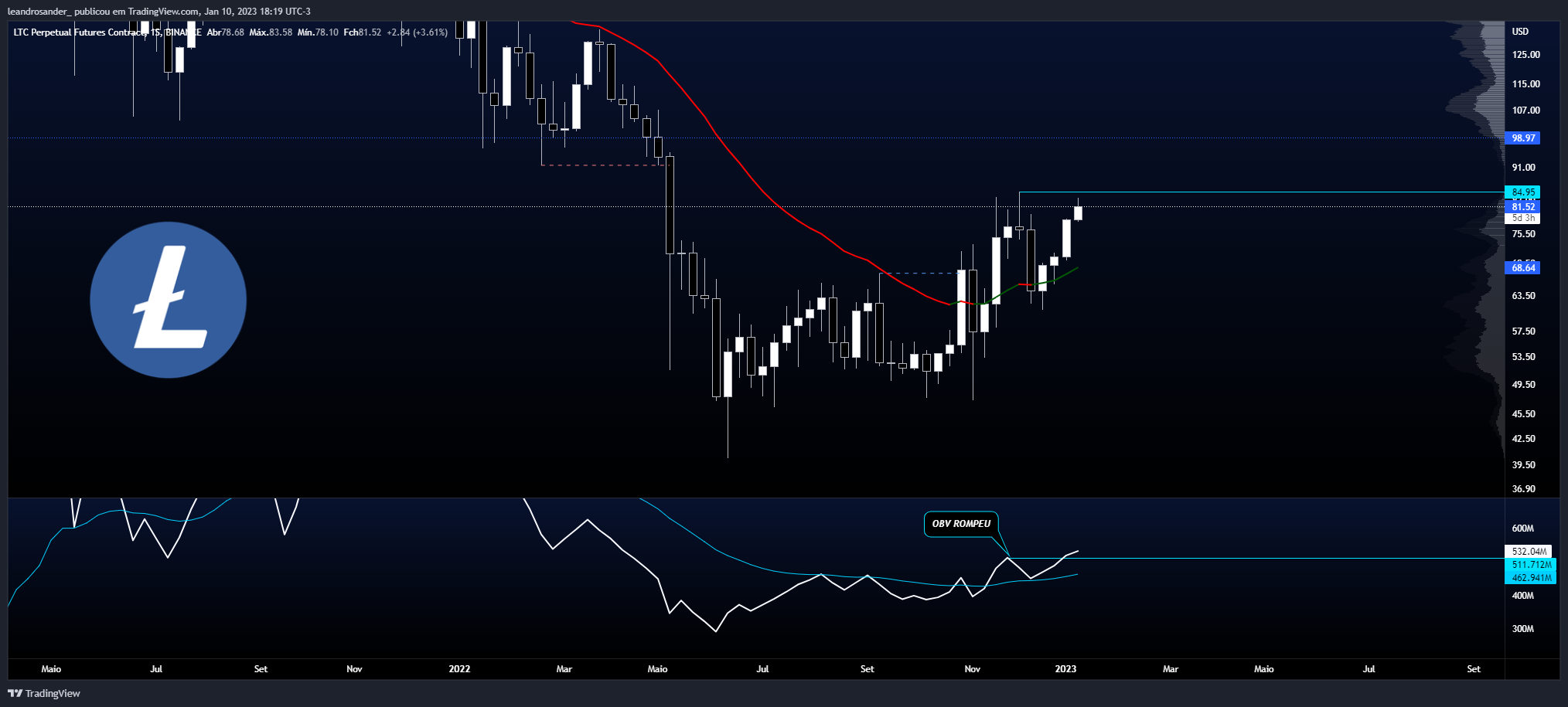This screenshot has height=707, width=1568.
Task: Click the 84.95 cyan price label
Action: pos(1522,192)
